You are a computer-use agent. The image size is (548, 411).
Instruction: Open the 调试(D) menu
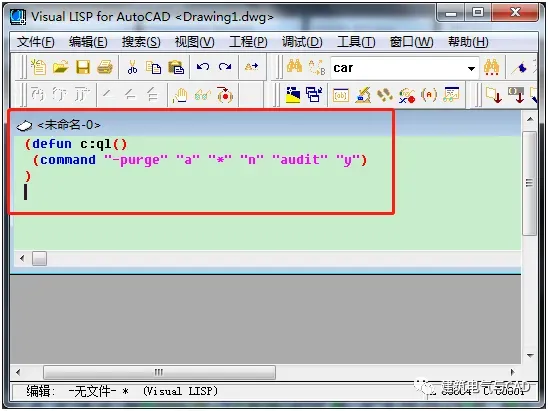pyautogui.click(x=302, y=42)
